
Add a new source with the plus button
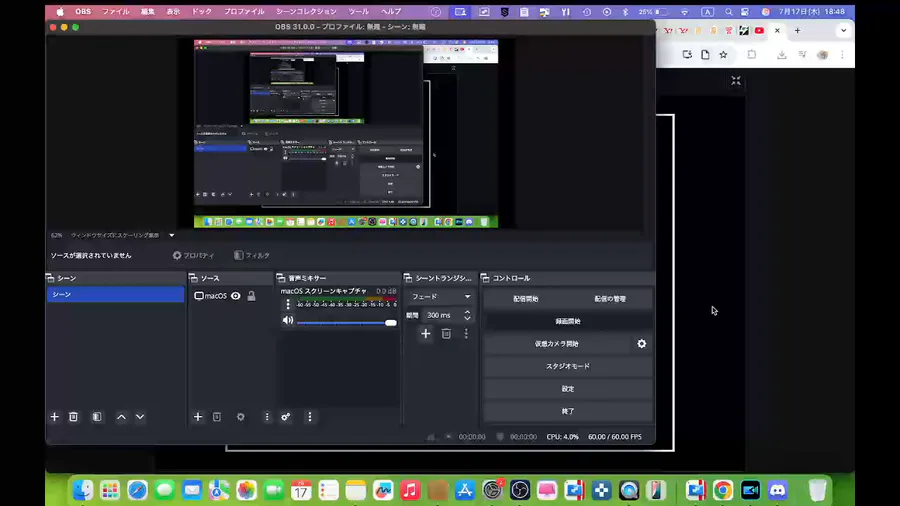[198, 417]
